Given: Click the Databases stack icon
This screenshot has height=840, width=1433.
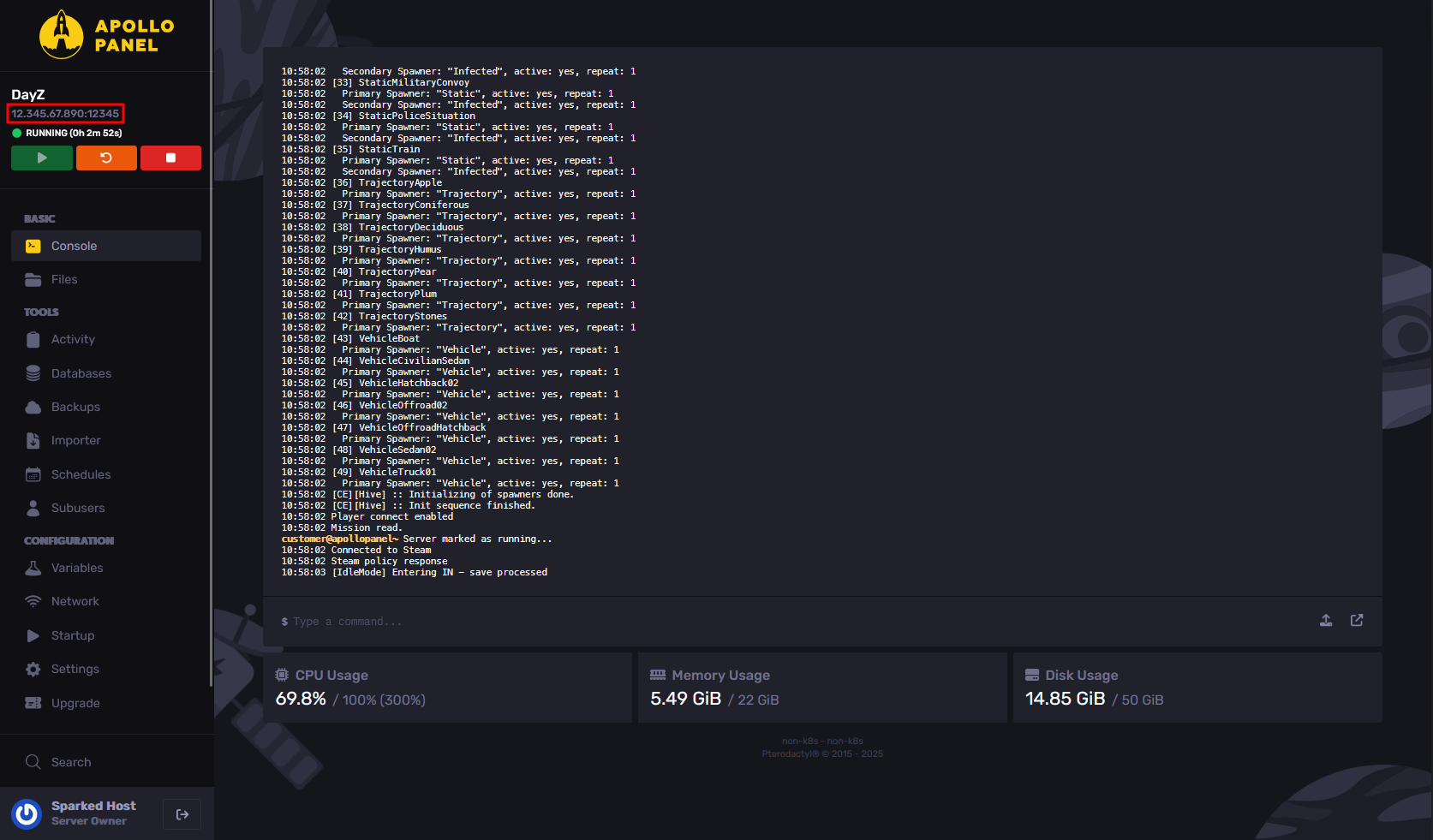Looking at the screenshot, I should [x=33, y=373].
